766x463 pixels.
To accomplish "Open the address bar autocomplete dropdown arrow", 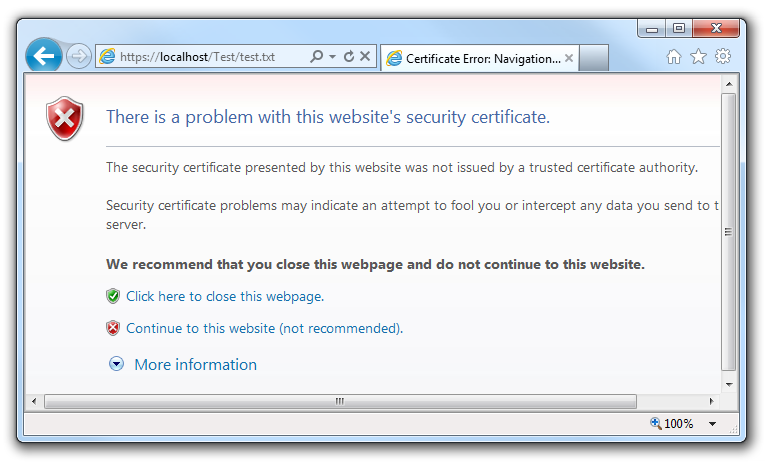I will [333, 57].
